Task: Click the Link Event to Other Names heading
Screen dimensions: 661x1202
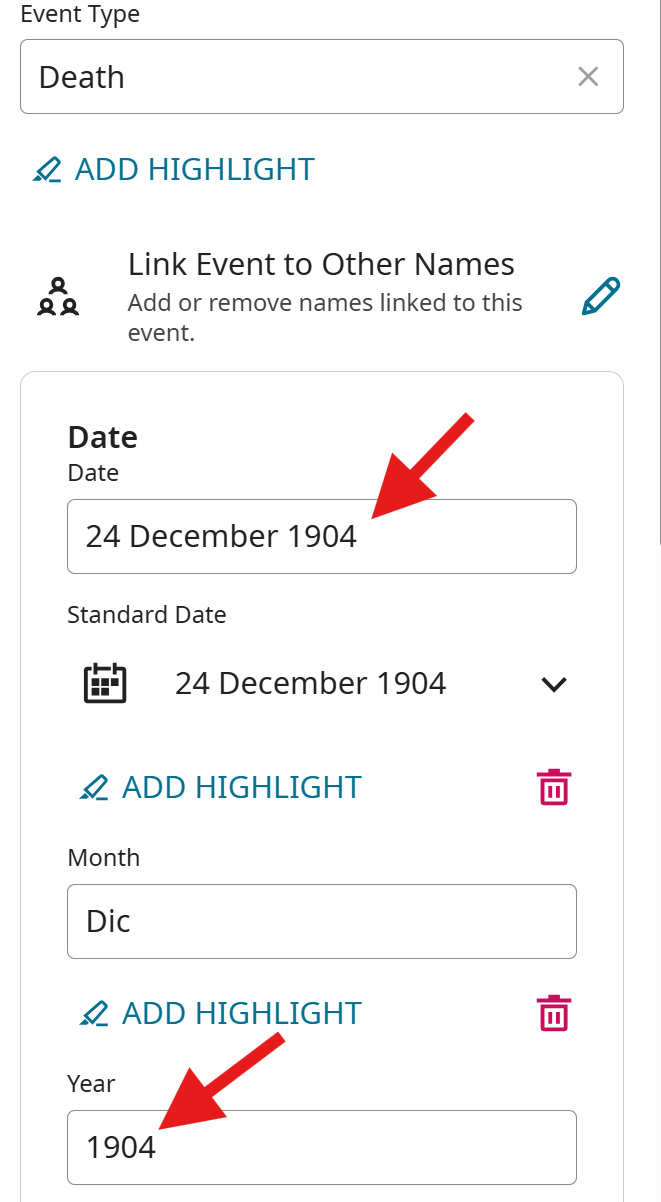Action: click(x=321, y=265)
